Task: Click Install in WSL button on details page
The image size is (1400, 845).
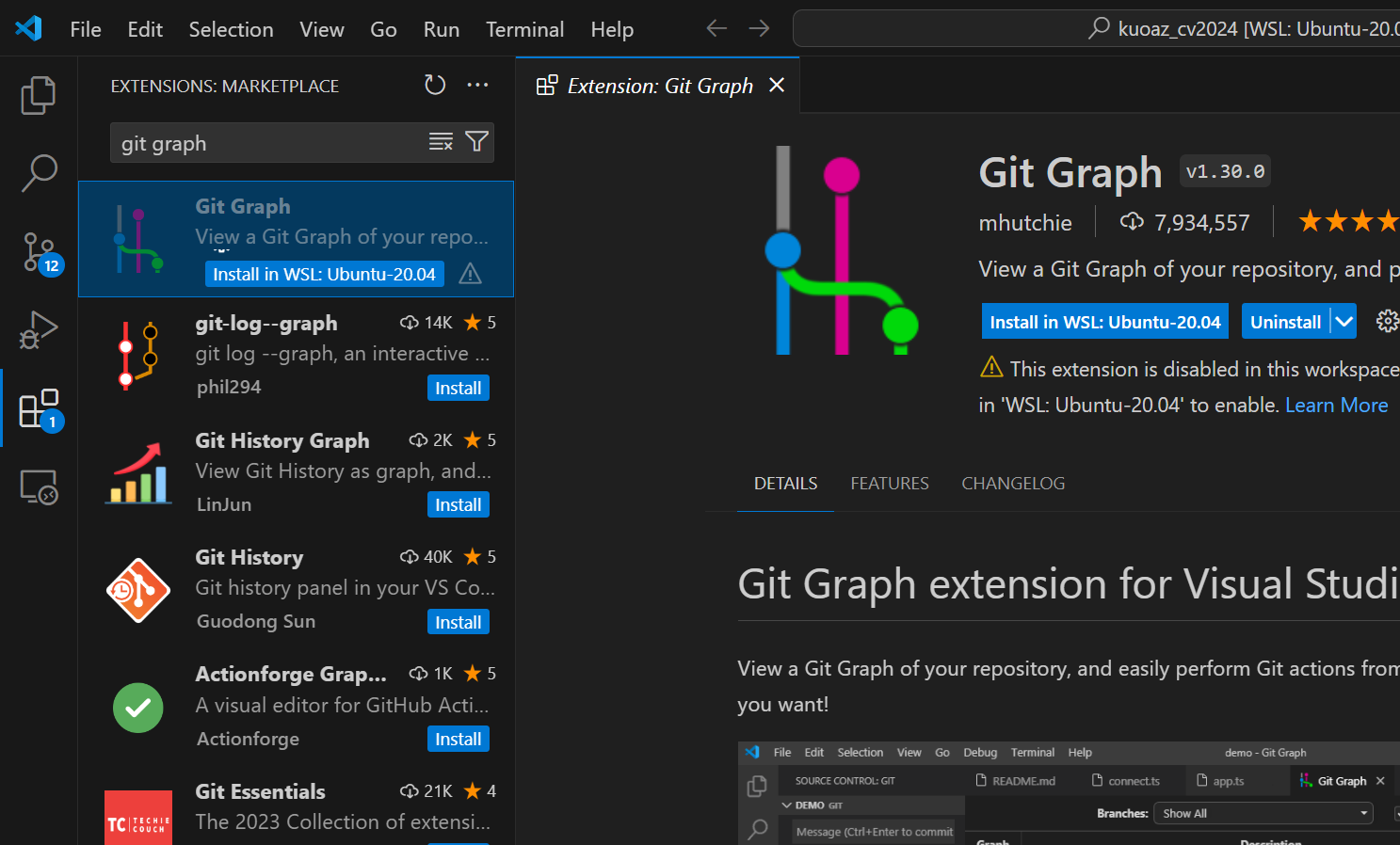Action: 1105,322
